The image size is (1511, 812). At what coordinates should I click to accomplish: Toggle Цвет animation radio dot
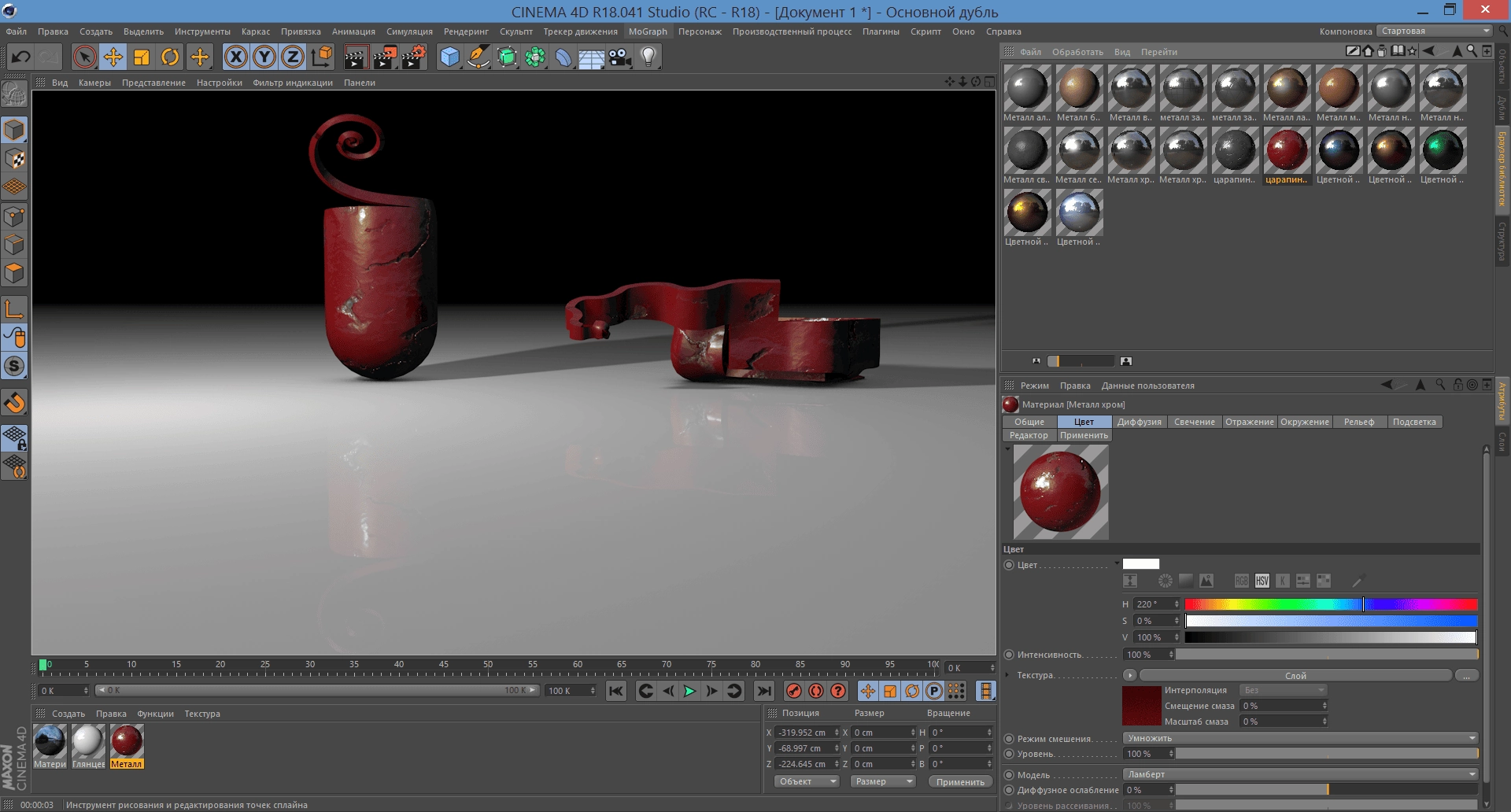tap(1009, 565)
